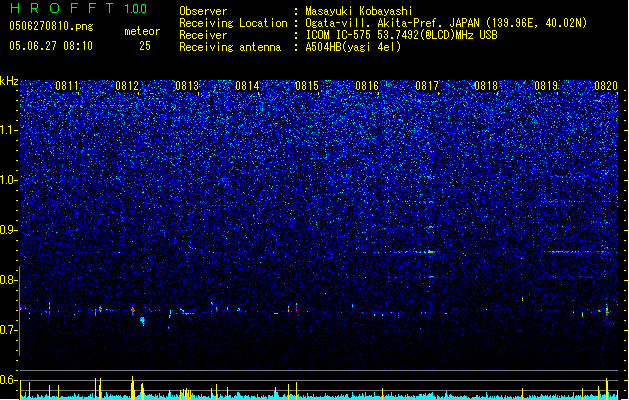Click the 0820 time marker
The image size is (629, 400).
coord(606,86)
